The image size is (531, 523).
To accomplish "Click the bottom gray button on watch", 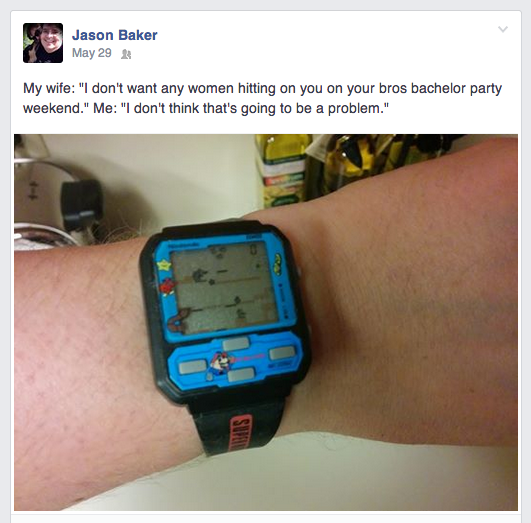I will coord(241,375).
